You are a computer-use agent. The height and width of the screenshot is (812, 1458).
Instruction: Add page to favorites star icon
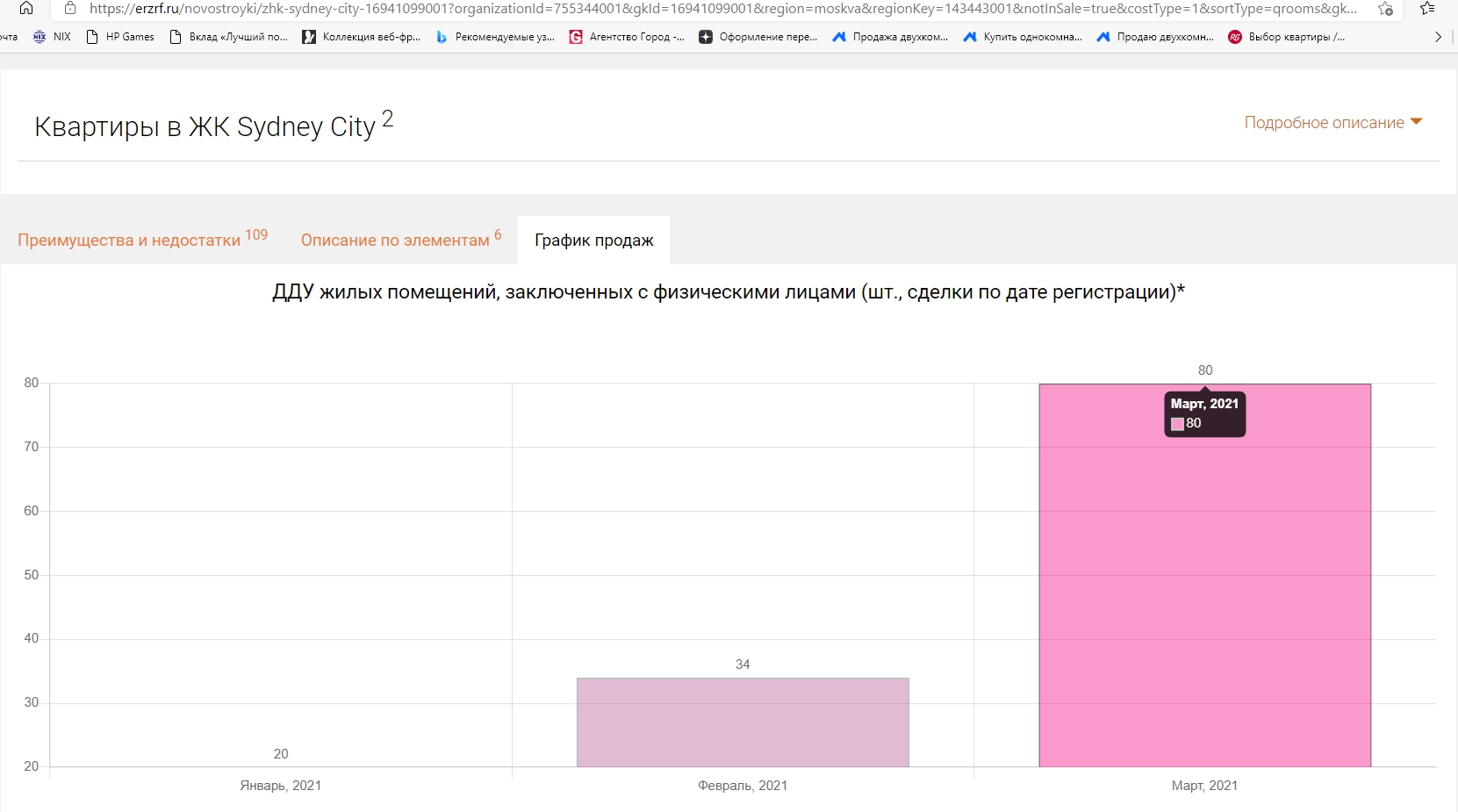point(1385,9)
